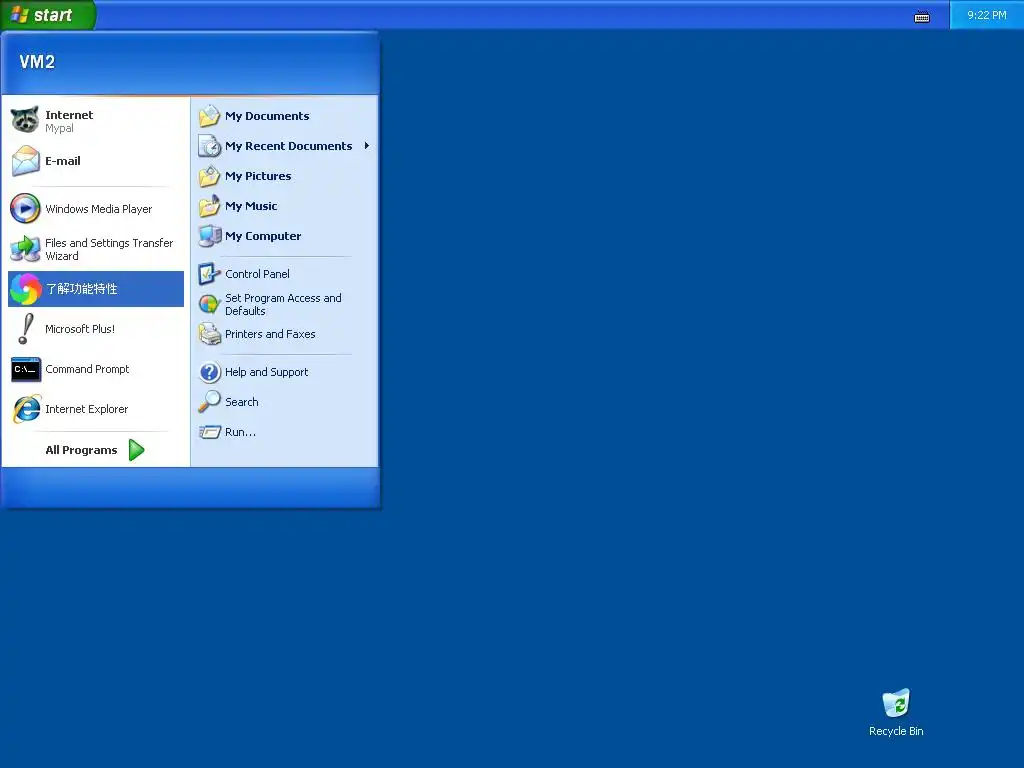Click the Printers and Faxes label
The height and width of the screenshot is (768, 1024).
click(x=270, y=334)
